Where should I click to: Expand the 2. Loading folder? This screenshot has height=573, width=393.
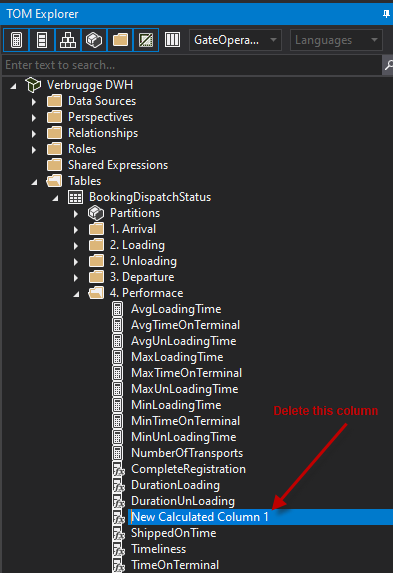[76, 246]
